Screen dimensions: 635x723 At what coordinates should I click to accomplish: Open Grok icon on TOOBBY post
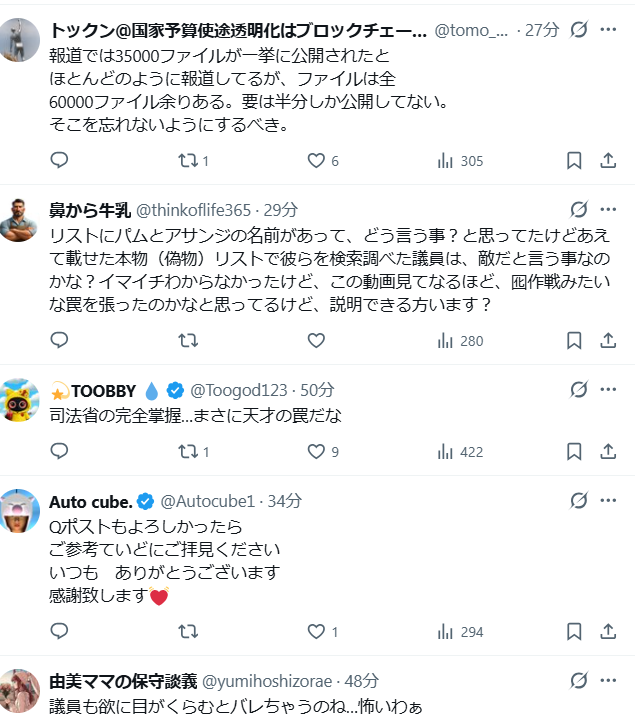pyautogui.click(x=578, y=389)
